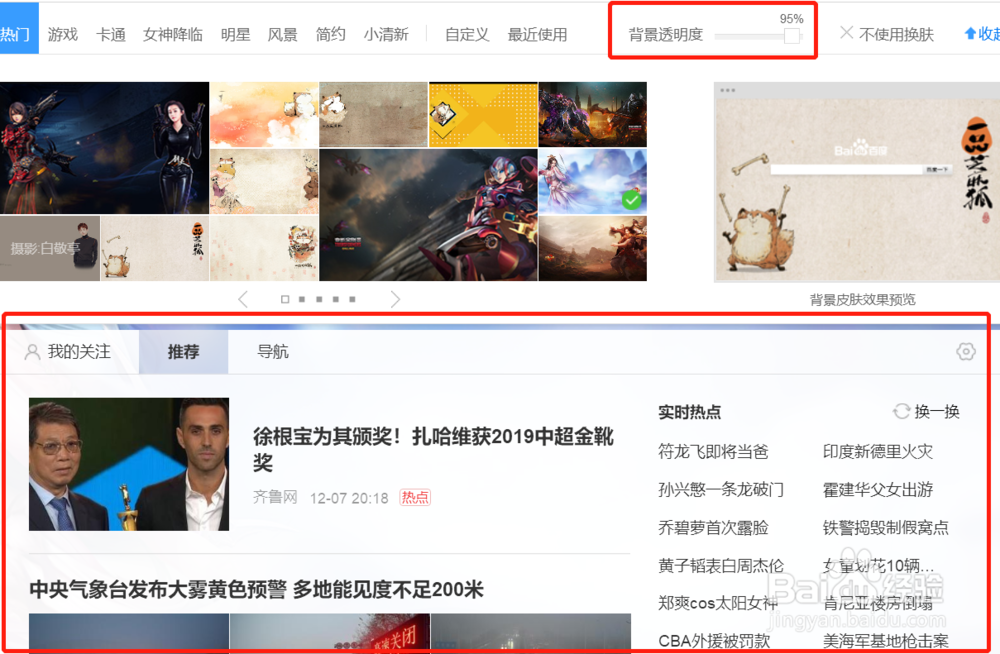Open the award ceremony news photo
The height and width of the screenshot is (654, 1000).
[129, 464]
